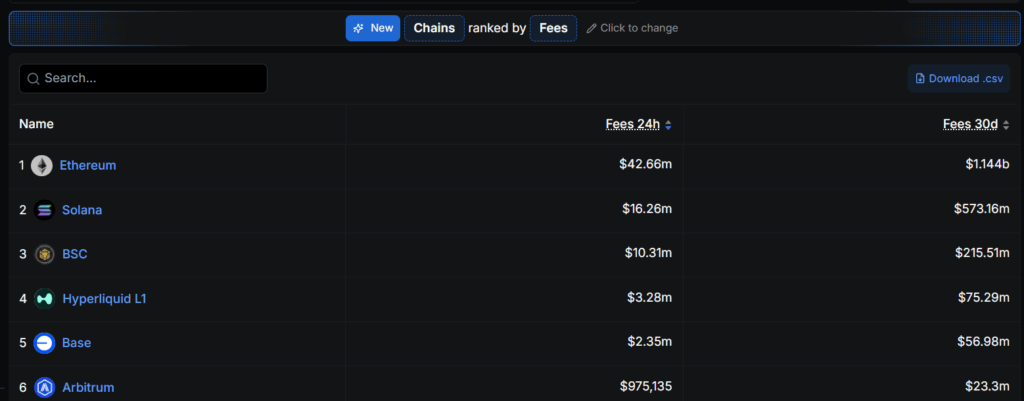Focus the Search input field
Viewport: 1024px width, 401px height.
click(x=143, y=78)
